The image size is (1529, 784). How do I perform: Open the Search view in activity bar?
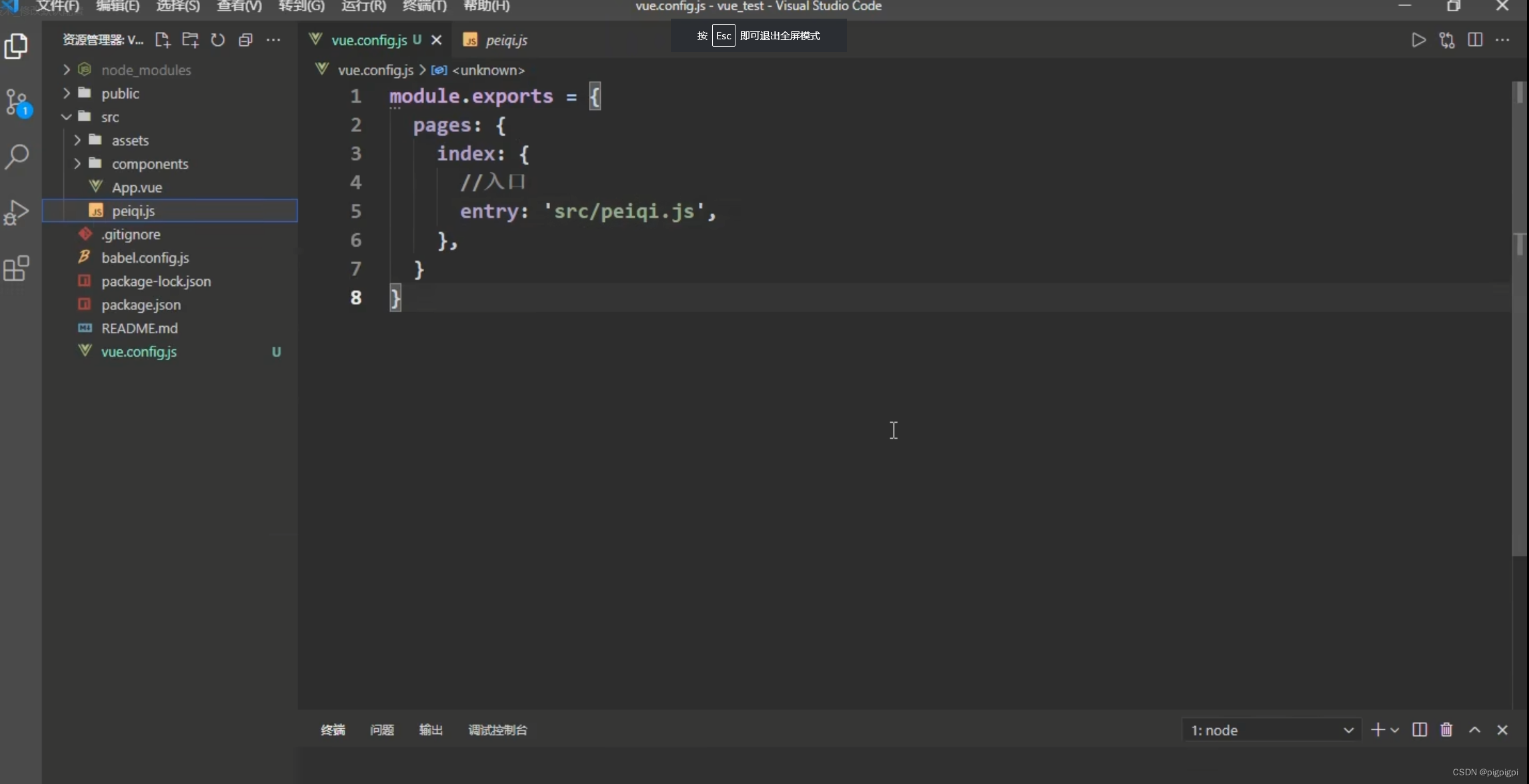(x=17, y=157)
